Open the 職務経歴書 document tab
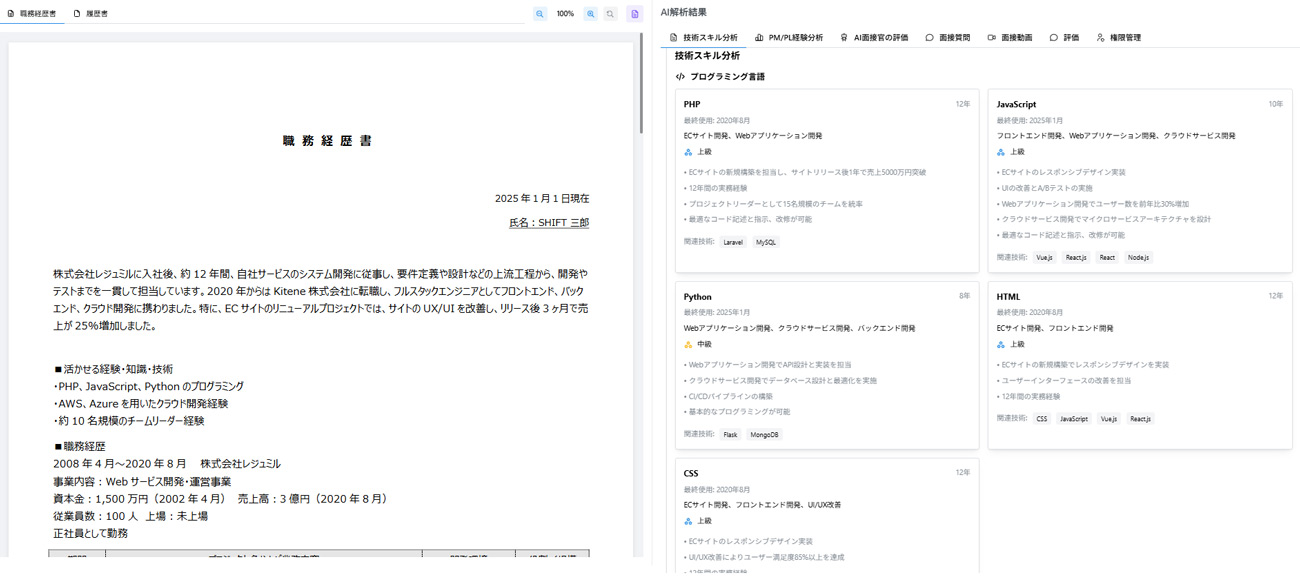Viewport: 1300px width, 583px height. click(32, 14)
